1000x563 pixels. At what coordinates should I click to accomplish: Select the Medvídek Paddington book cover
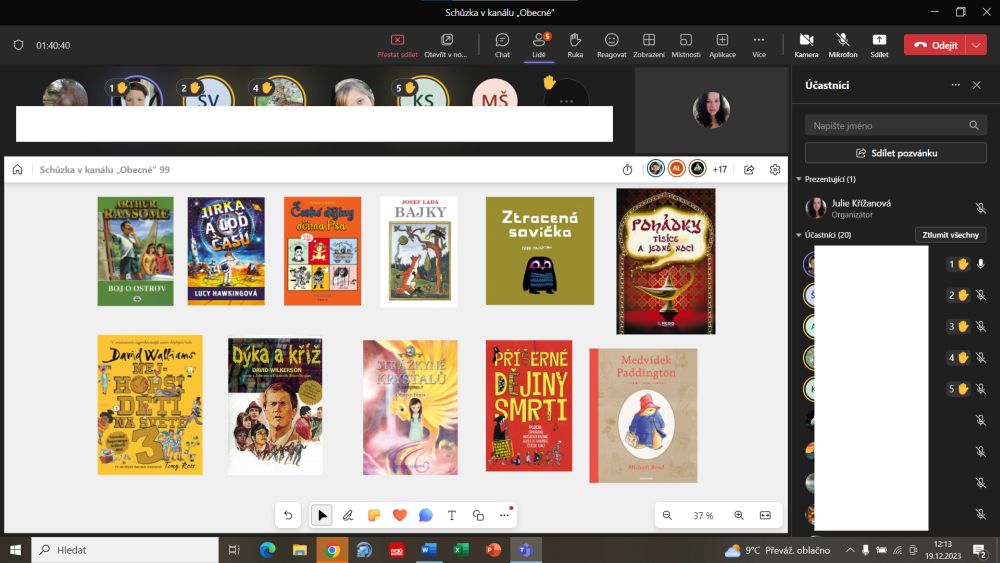pyautogui.click(x=643, y=415)
